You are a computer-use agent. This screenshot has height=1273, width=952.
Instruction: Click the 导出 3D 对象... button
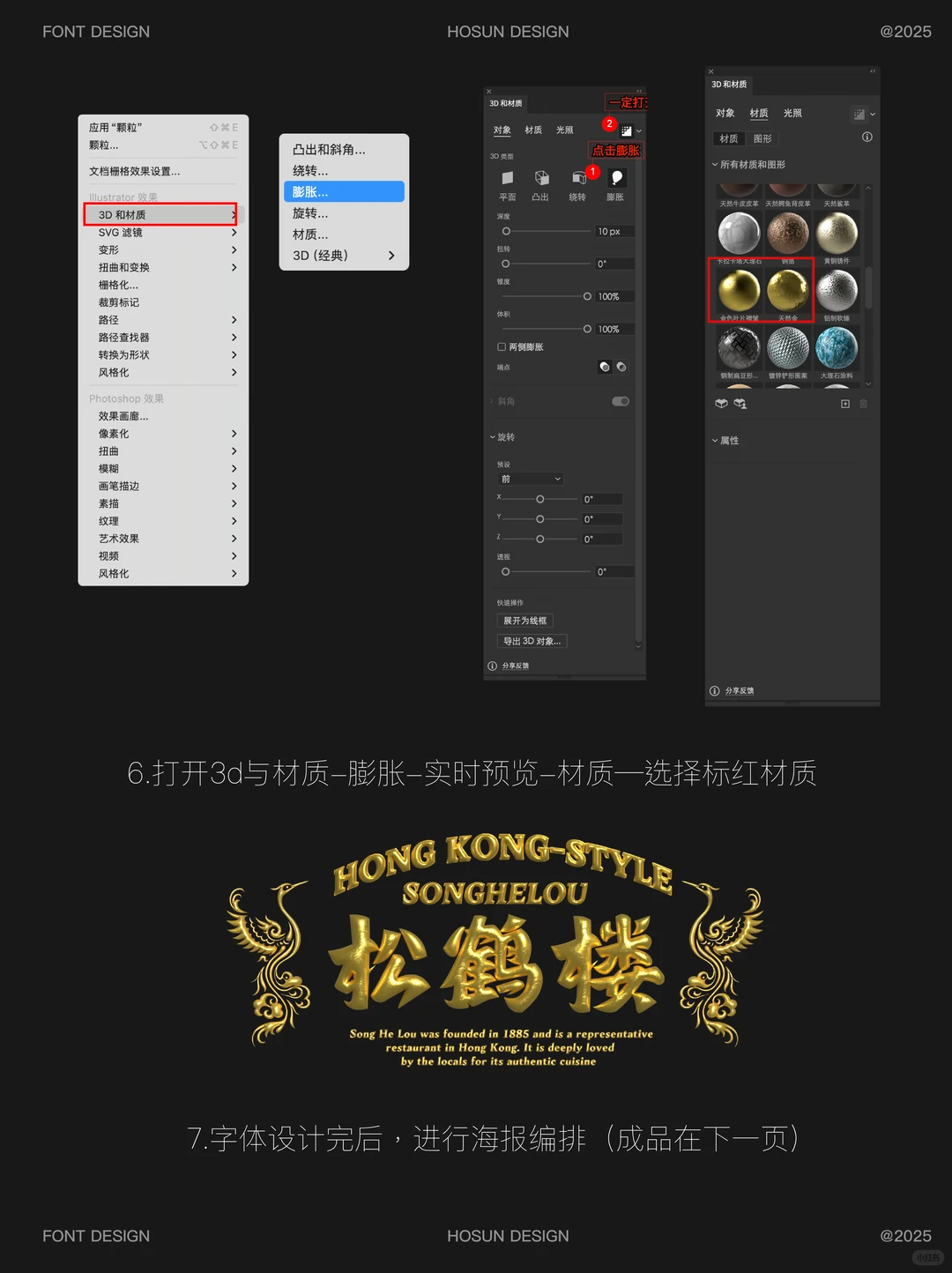pyautogui.click(x=532, y=642)
